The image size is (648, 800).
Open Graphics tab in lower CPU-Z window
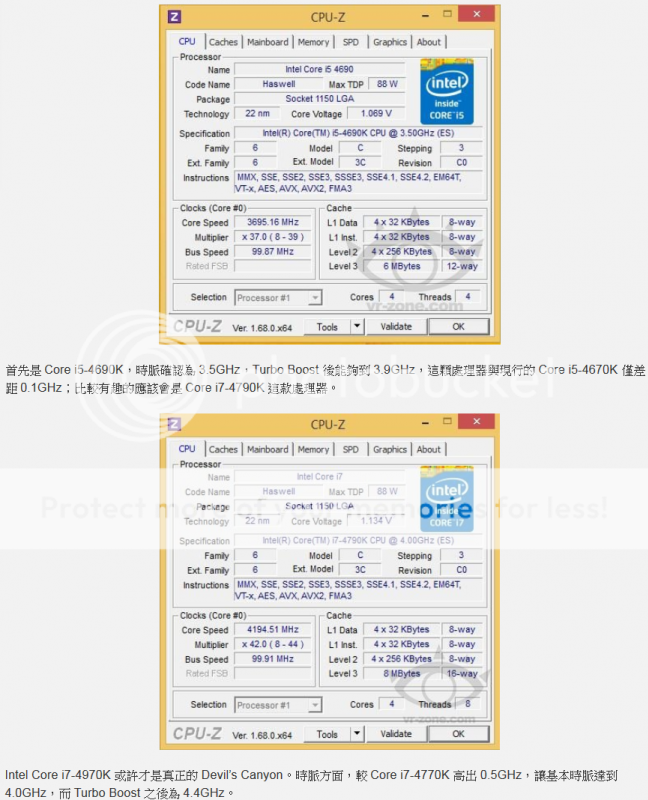(390, 449)
